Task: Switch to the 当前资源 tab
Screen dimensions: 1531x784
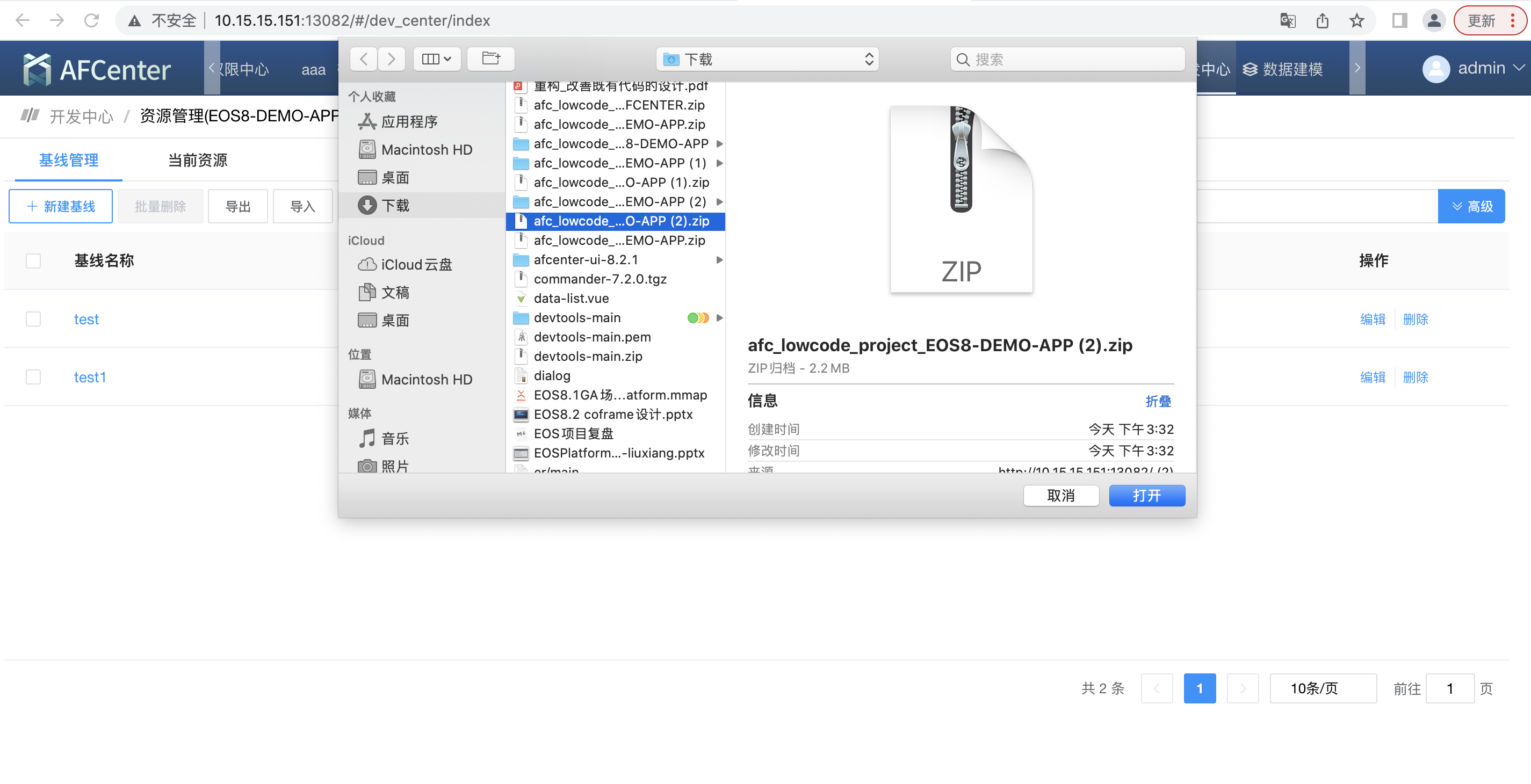Action: pos(197,161)
